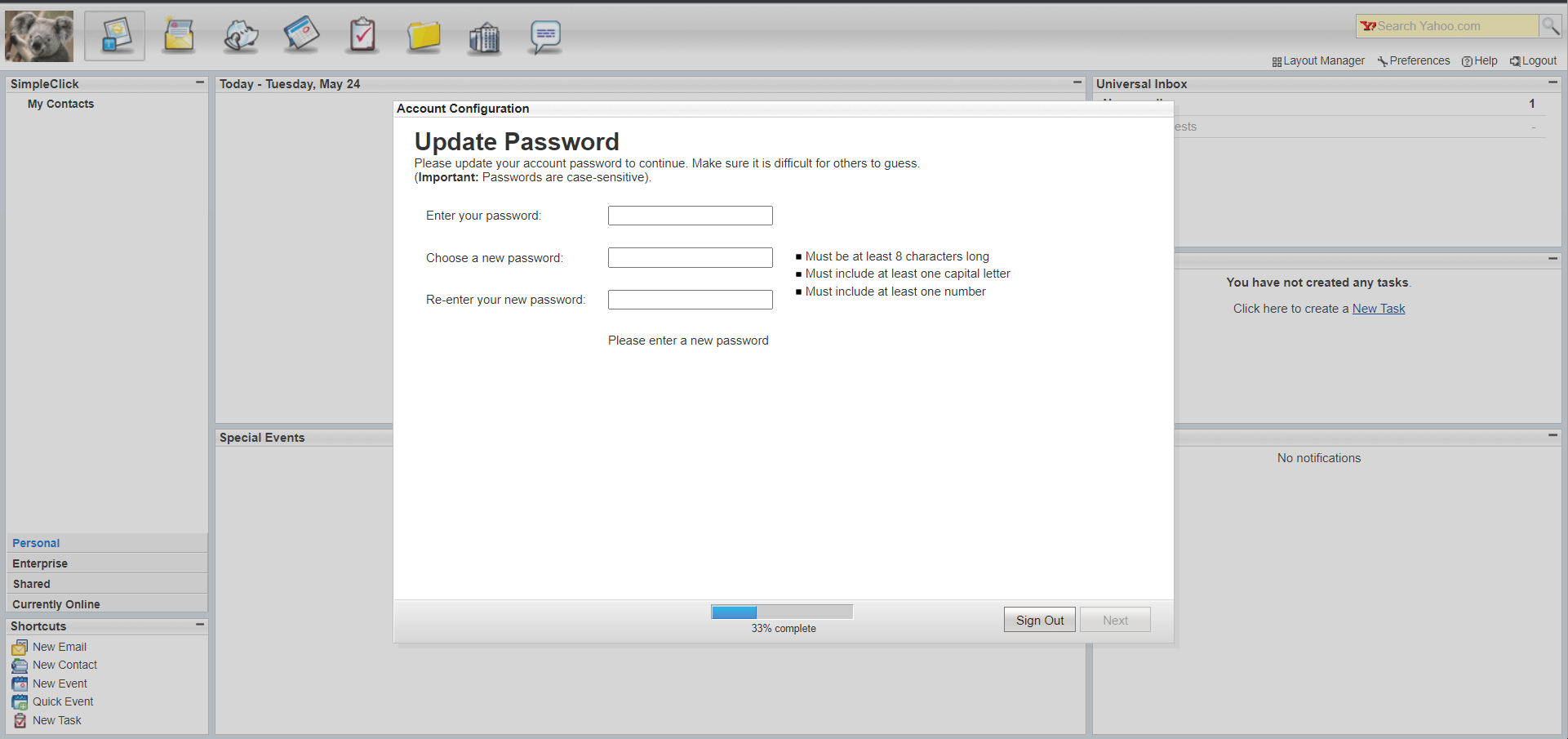Click the New Task shortcut text
The width and height of the screenshot is (1568, 739).
point(57,720)
